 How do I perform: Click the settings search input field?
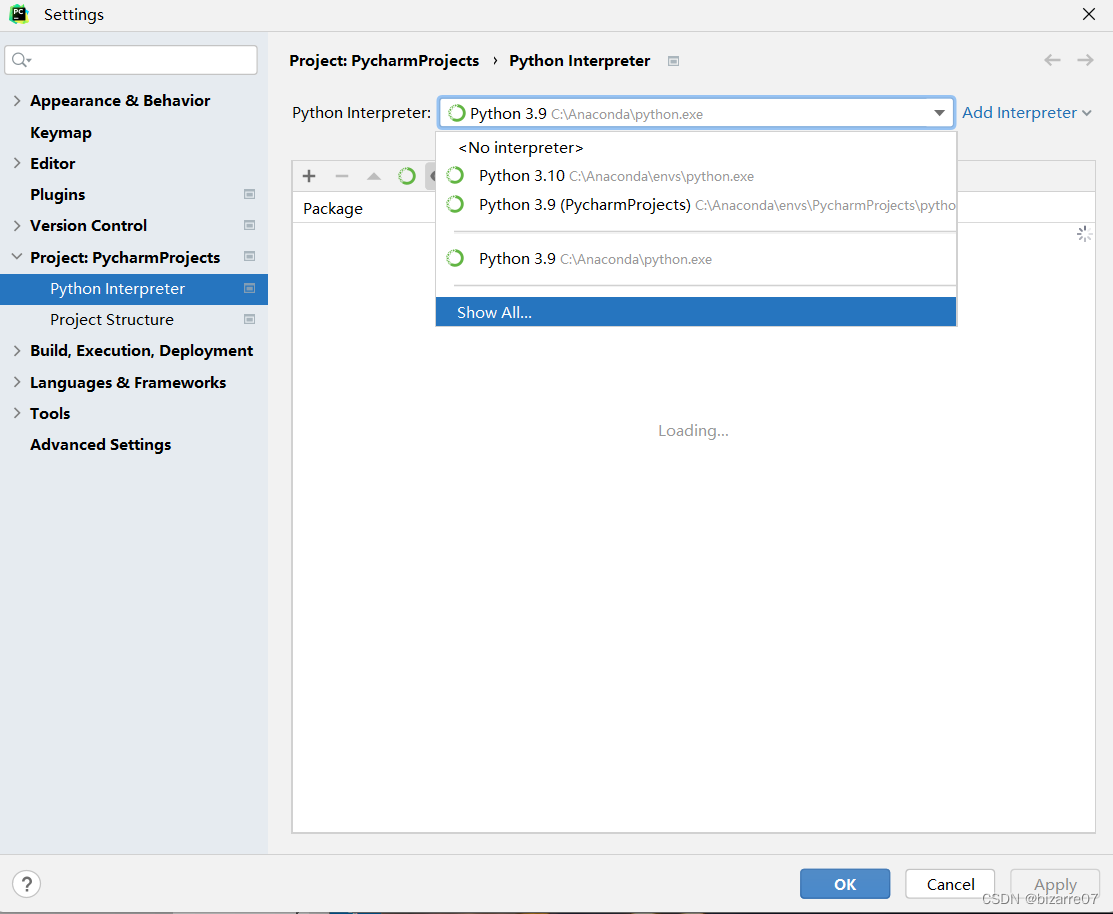tap(131, 60)
